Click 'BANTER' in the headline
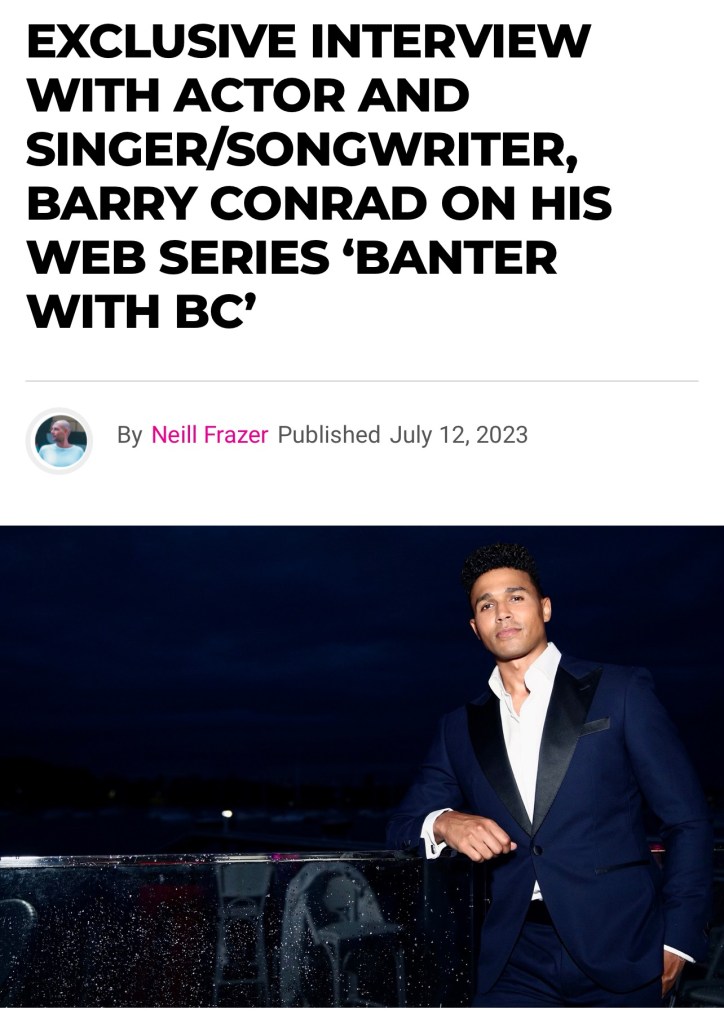724x1023 pixels. tap(455, 257)
